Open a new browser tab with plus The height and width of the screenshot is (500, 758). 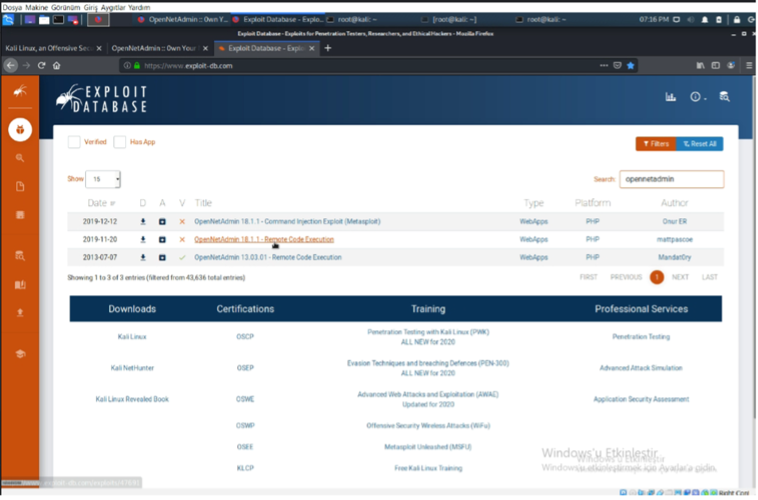click(x=328, y=48)
